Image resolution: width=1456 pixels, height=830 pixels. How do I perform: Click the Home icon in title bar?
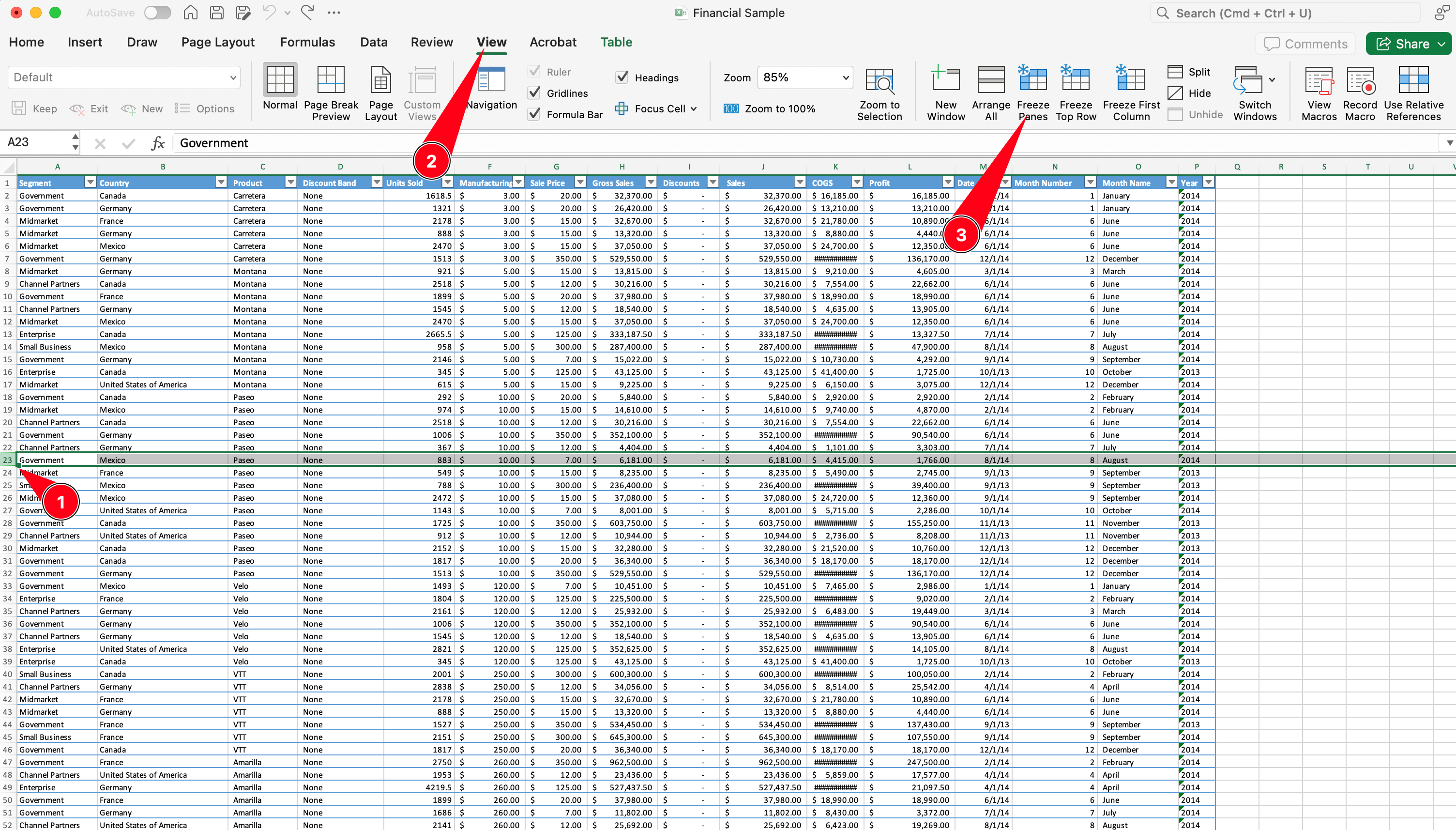[190, 13]
